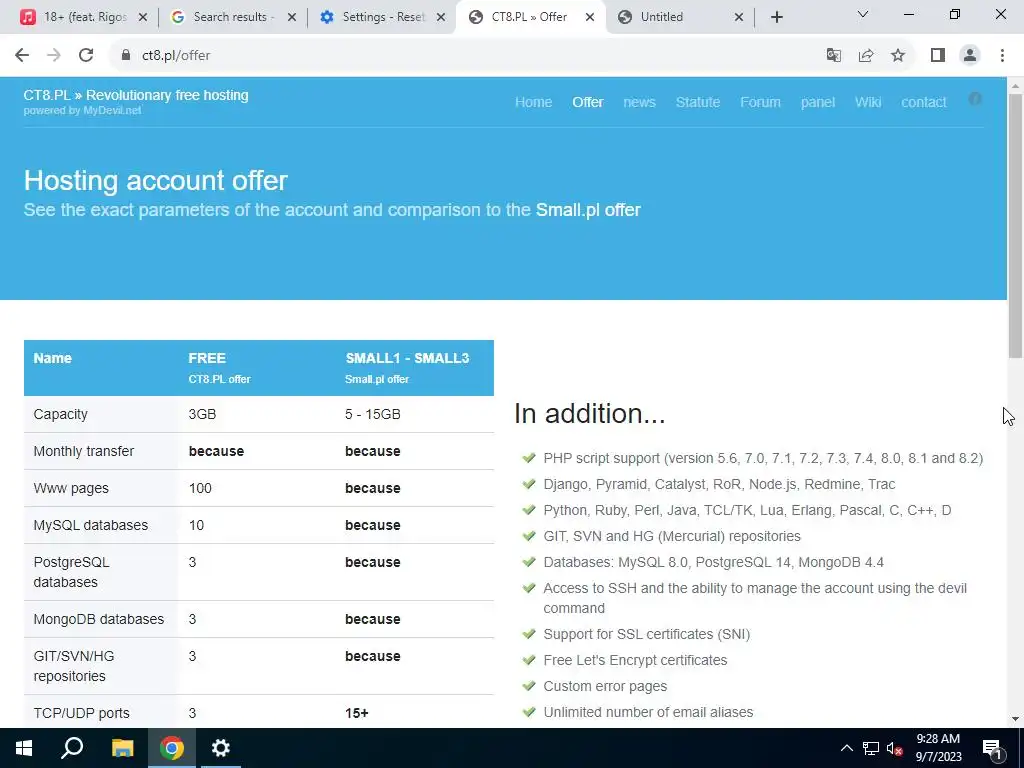The image size is (1024, 768).
Task: Click the Capacity row label
Action: point(61,414)
